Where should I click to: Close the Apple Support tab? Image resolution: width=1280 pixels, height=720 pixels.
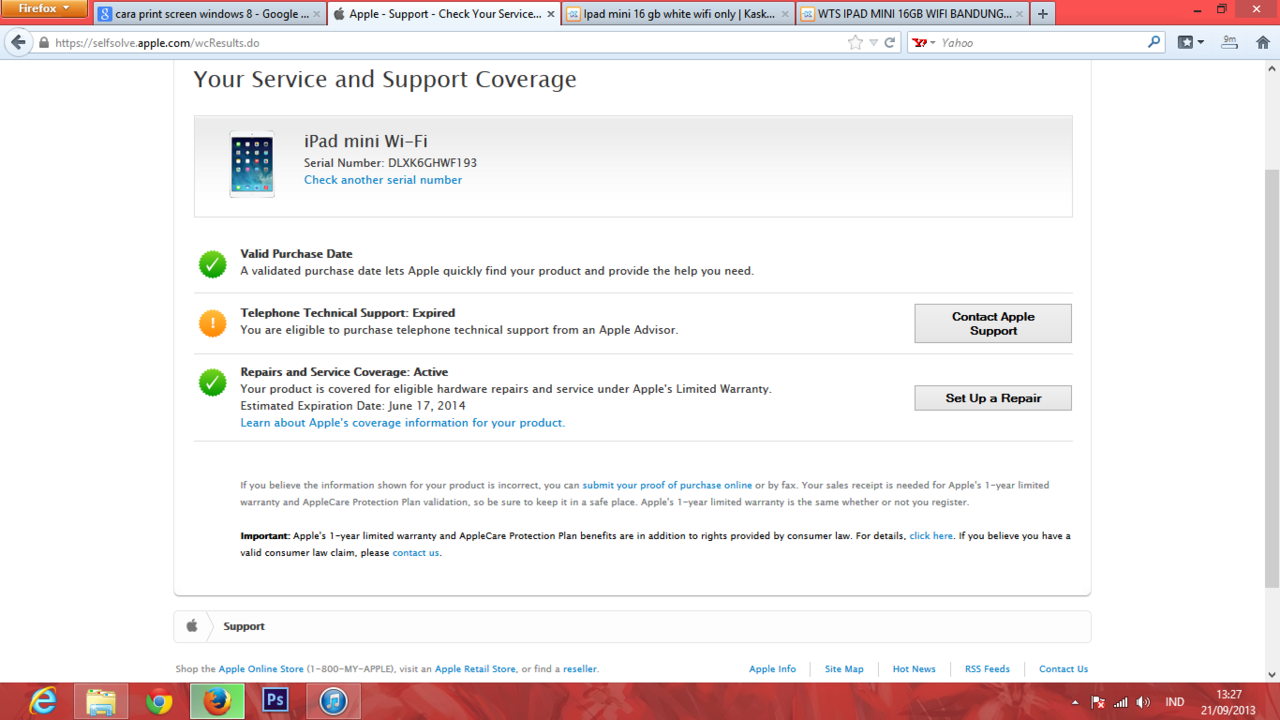[x=551, y=14]
